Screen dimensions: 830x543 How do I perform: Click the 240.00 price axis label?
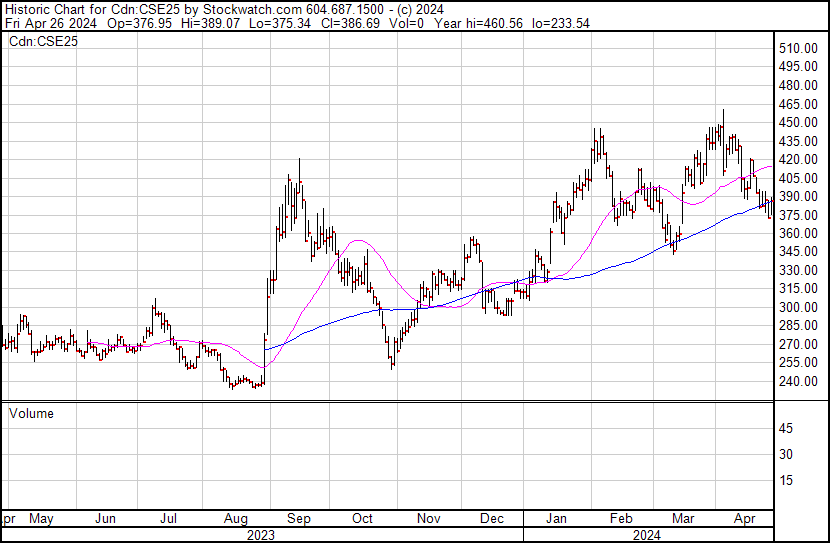798,381
